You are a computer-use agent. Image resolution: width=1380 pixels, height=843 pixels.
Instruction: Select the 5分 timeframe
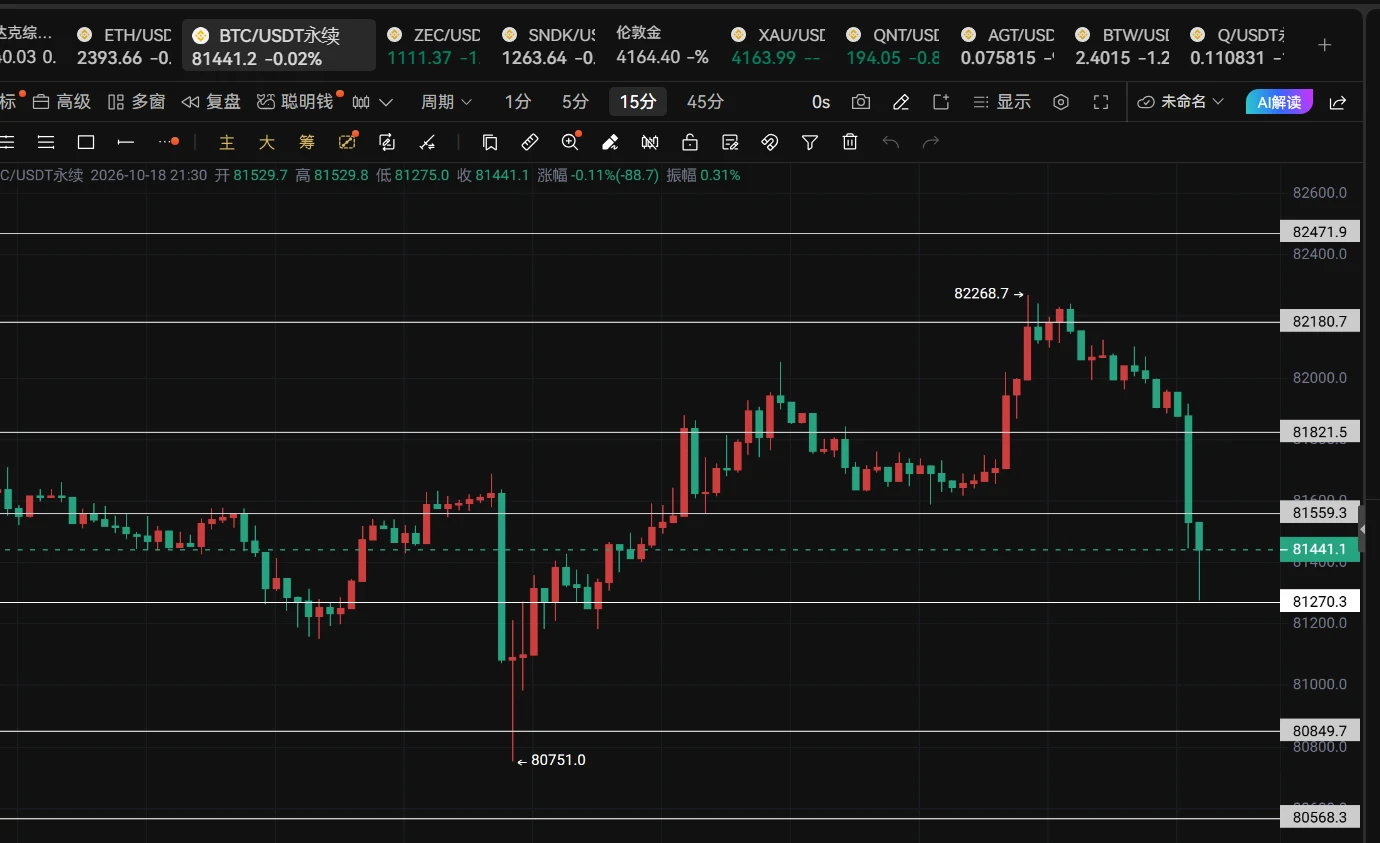[x=575, y=102]
